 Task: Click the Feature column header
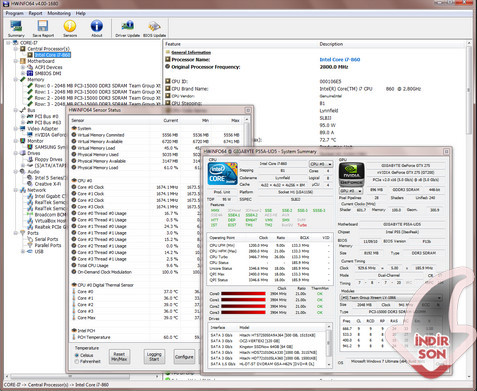tap(173, 44)
